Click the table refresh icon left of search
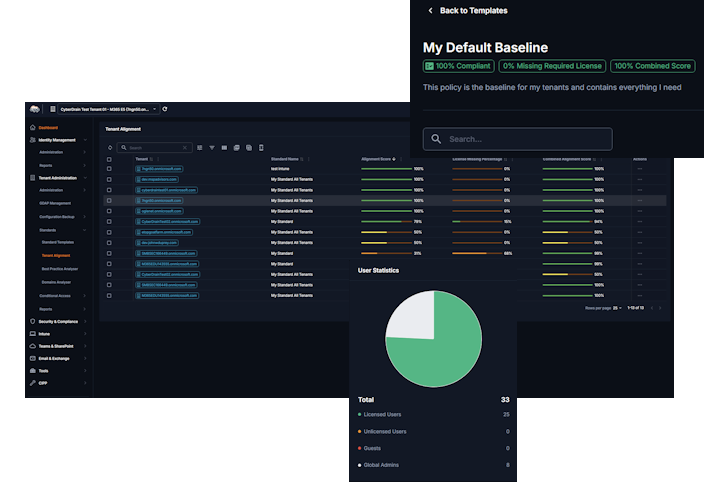704x492 pixels. 110,147
